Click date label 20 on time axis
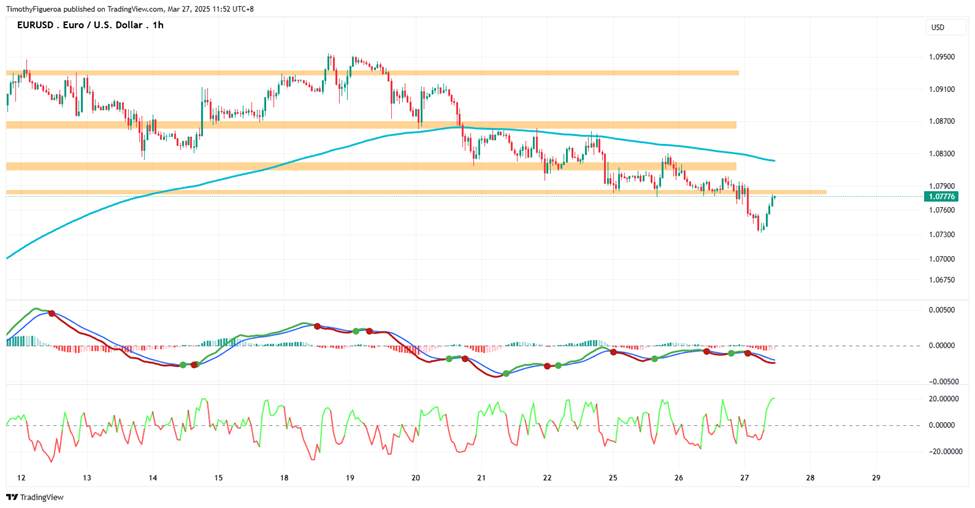 click(x=415, y=478)
